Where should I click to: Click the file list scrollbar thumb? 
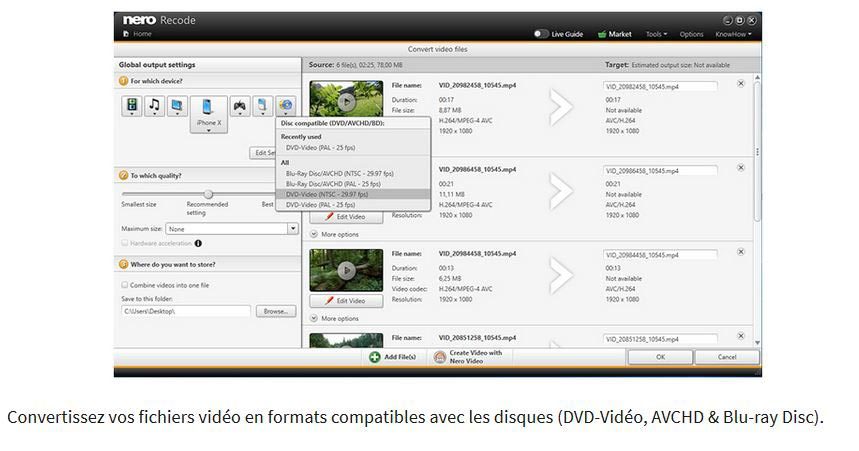(757, 151)
